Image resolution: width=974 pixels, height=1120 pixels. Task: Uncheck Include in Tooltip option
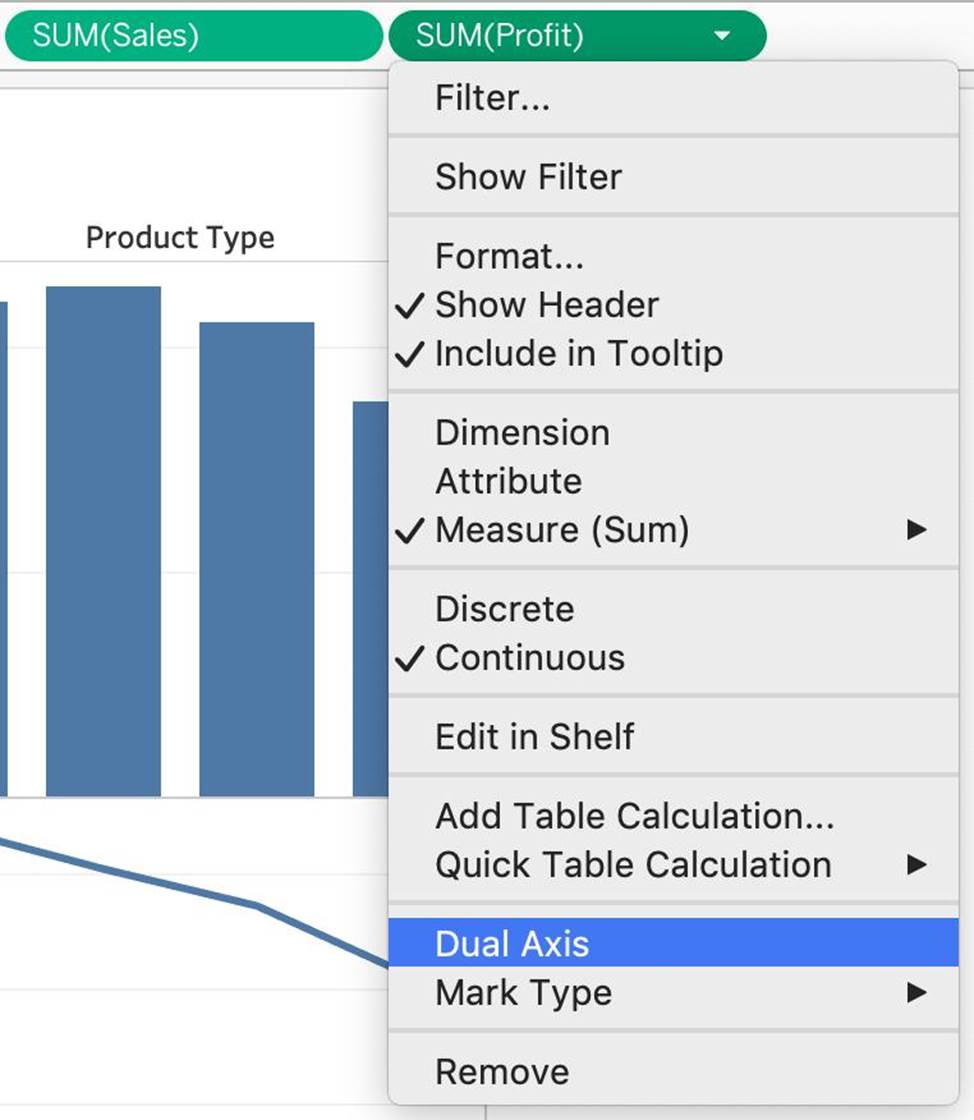(578, 354)
